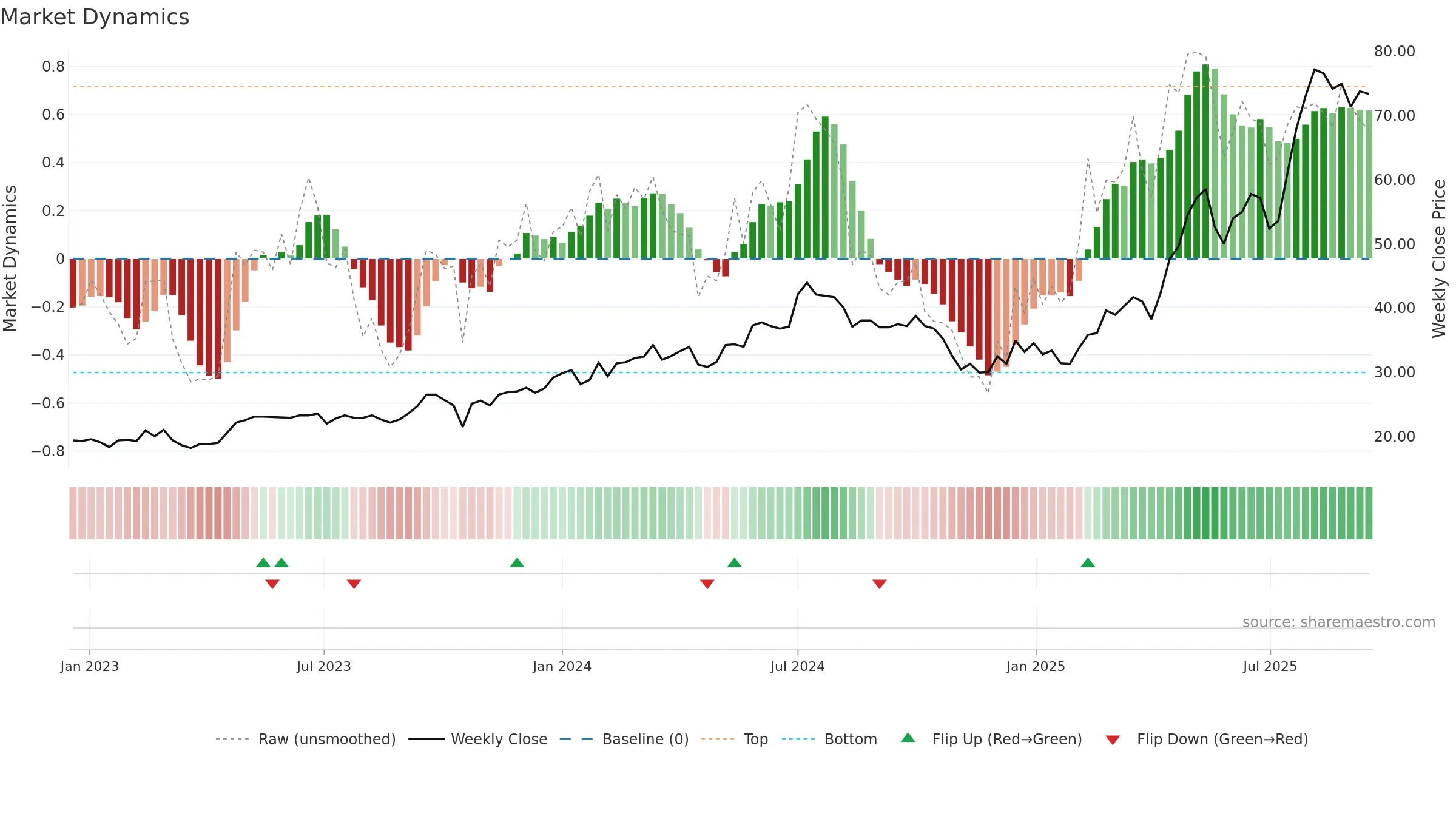Click the 30.00 price axis tick
Image resolution: width=1456 pixels, height=819 pixels.
coord(1395,372)
